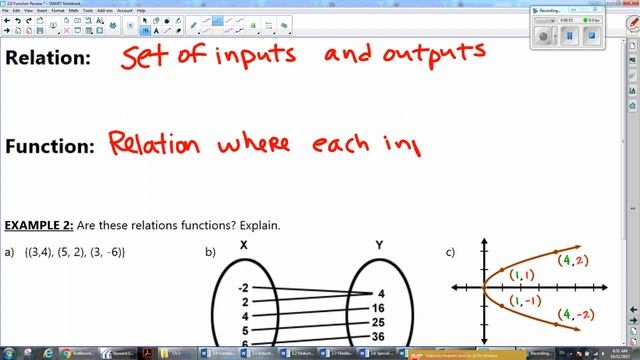
Task: Click the lower-right right-arrow sidebar button
Action: [x=633, y=320]
